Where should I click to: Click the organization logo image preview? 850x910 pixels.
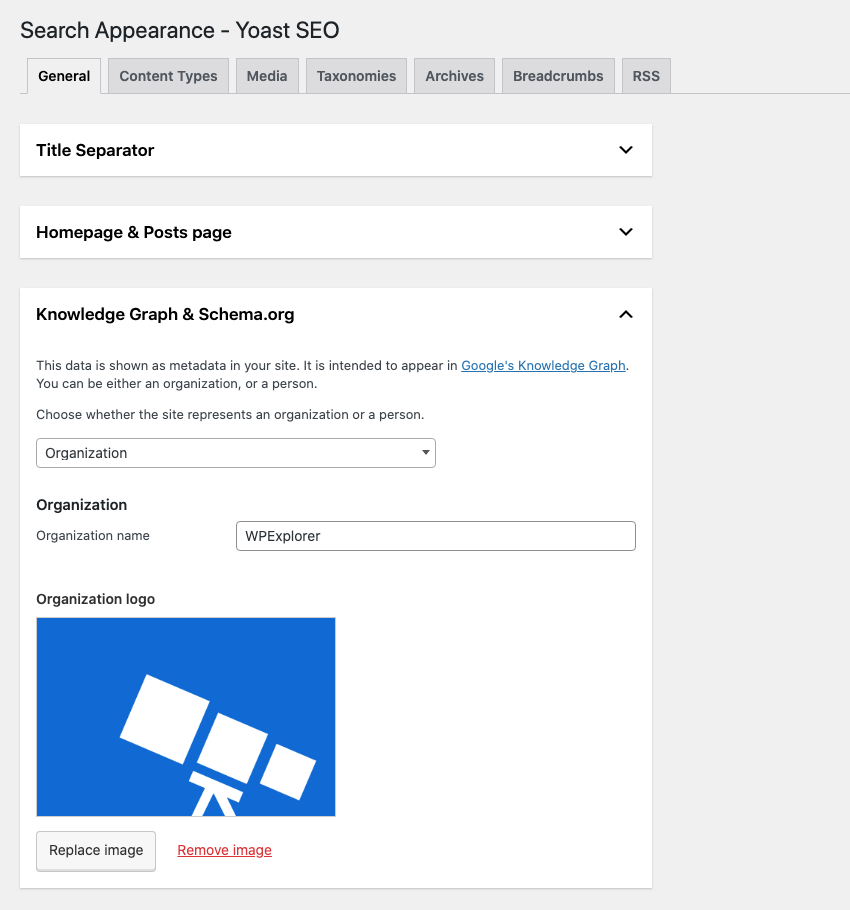coord(186,717)
